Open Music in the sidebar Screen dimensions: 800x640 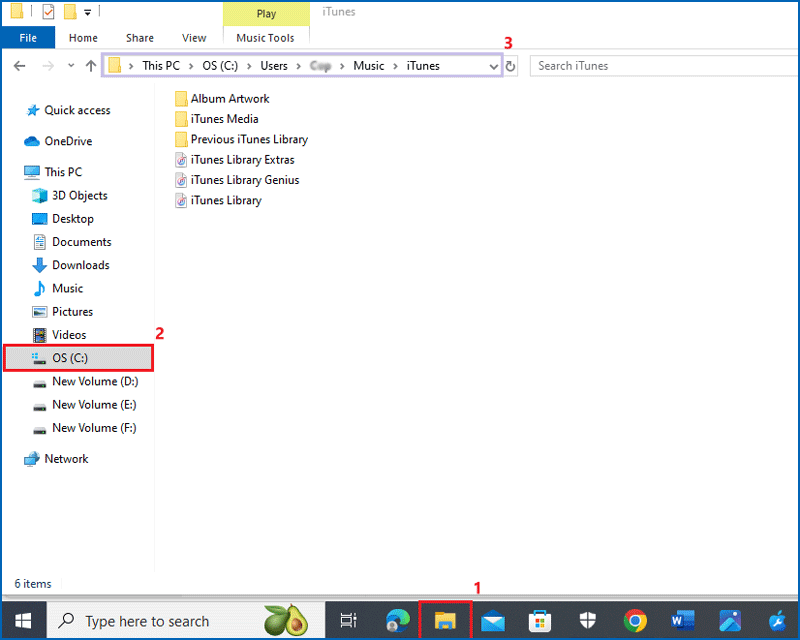pos(58,288)
